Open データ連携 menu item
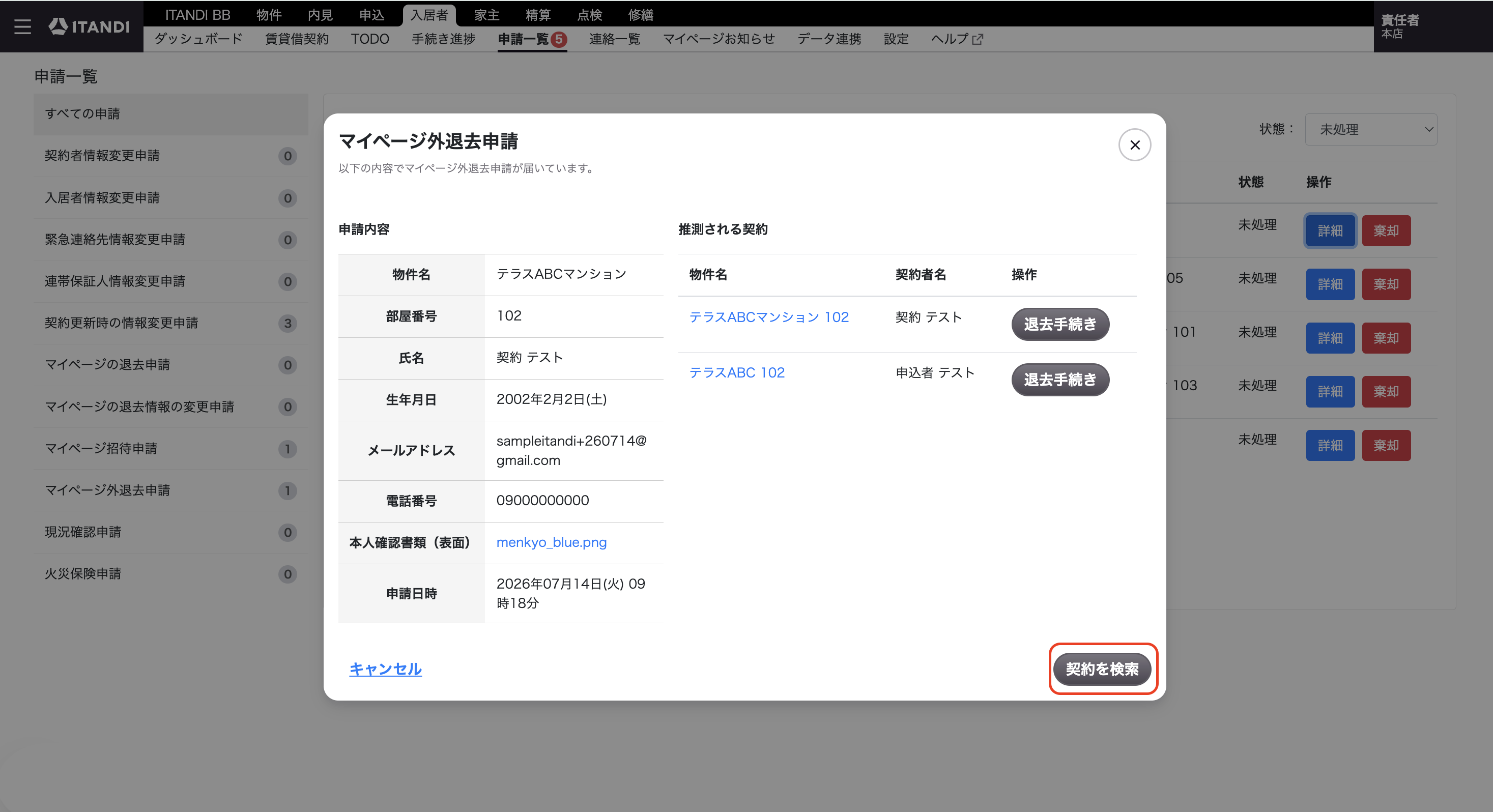Viewport: 1493px width, 812px height. pyautogui.click(x=829, y=39)
